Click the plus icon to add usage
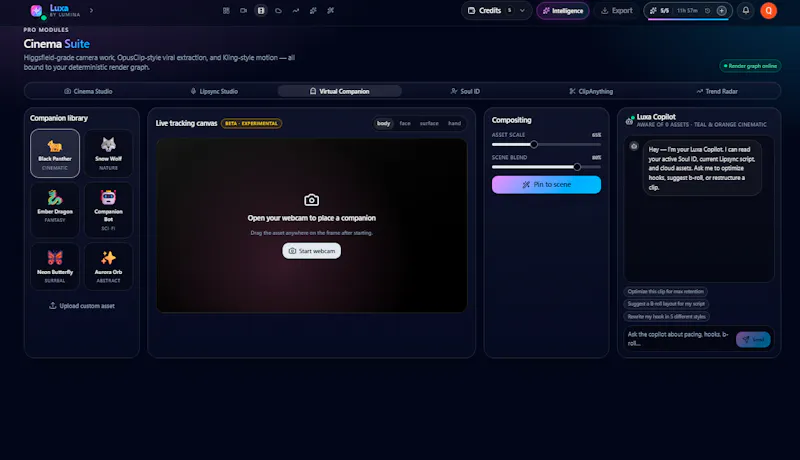This screenshot has height=460, width=800. (x=721, y=10)
